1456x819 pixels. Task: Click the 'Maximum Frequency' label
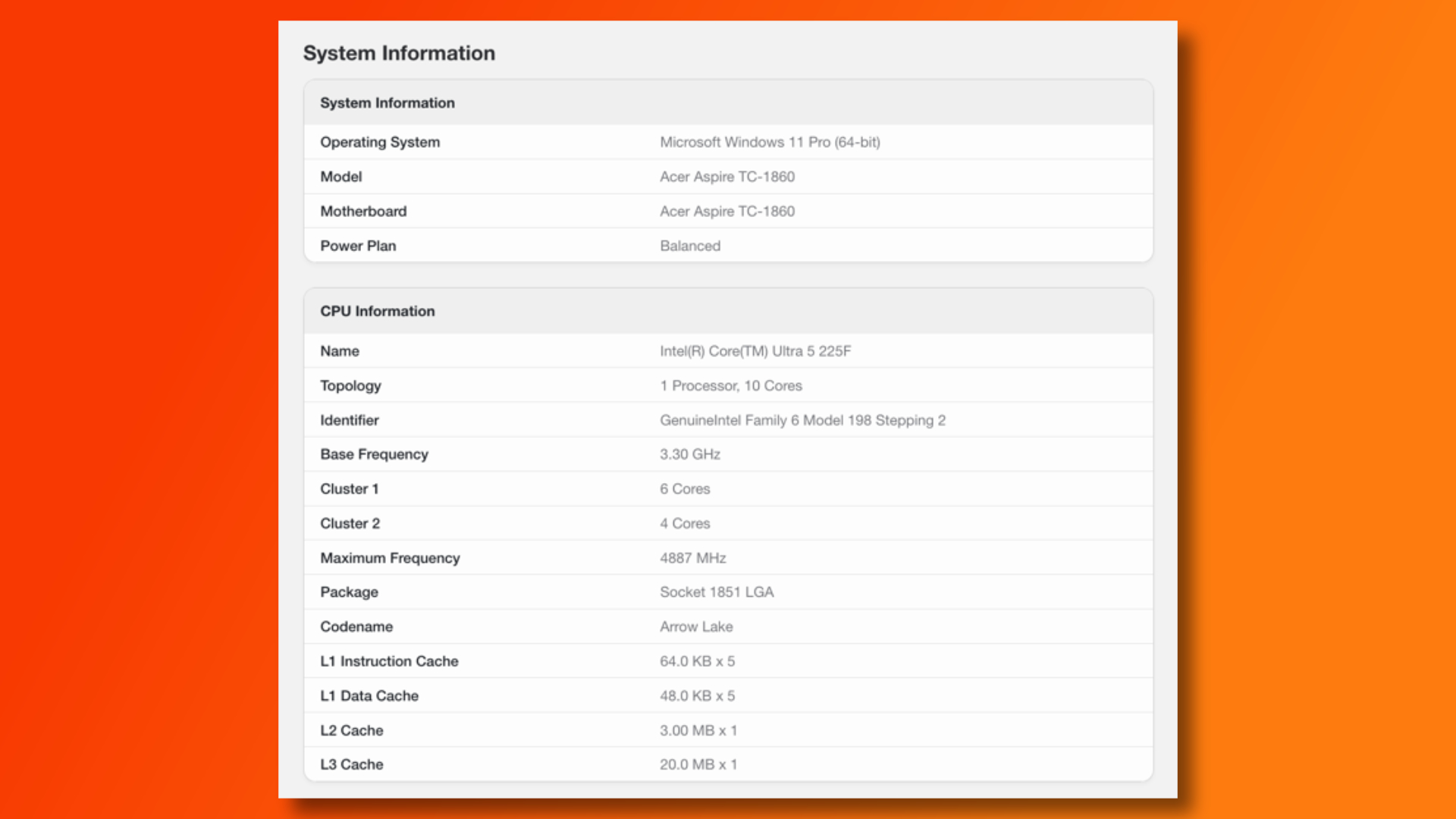pyautogui.click(x=390, y=558)
